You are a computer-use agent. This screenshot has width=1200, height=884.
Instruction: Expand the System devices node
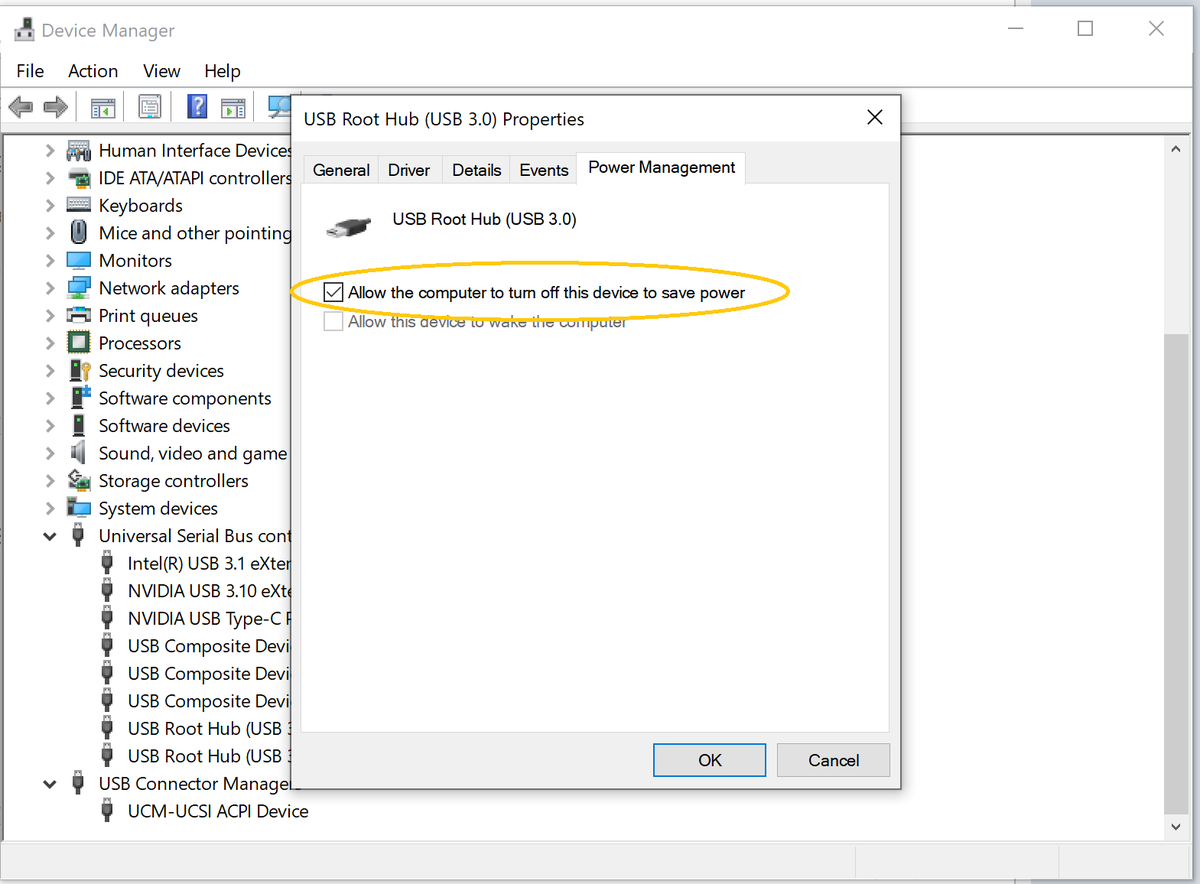point(50,508)
